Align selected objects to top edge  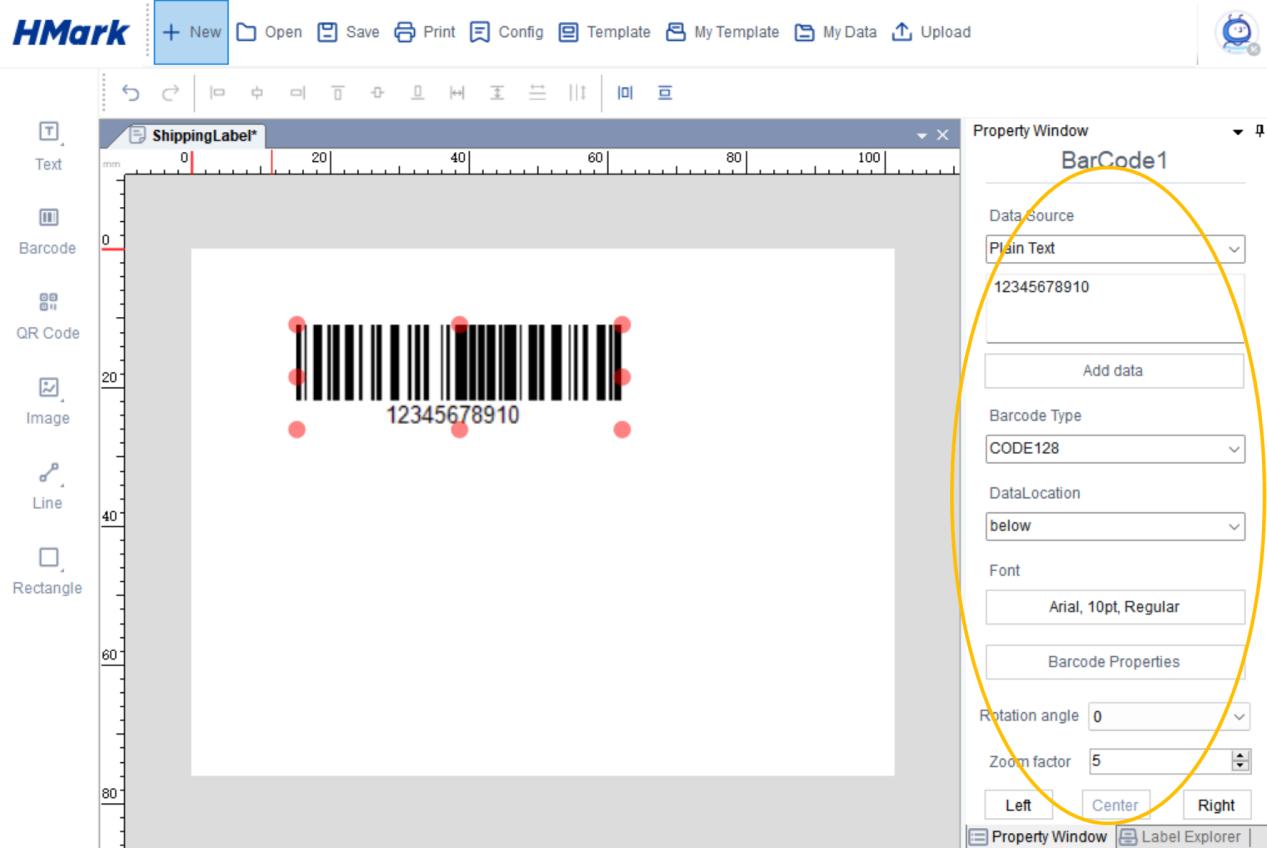(339, 92)
